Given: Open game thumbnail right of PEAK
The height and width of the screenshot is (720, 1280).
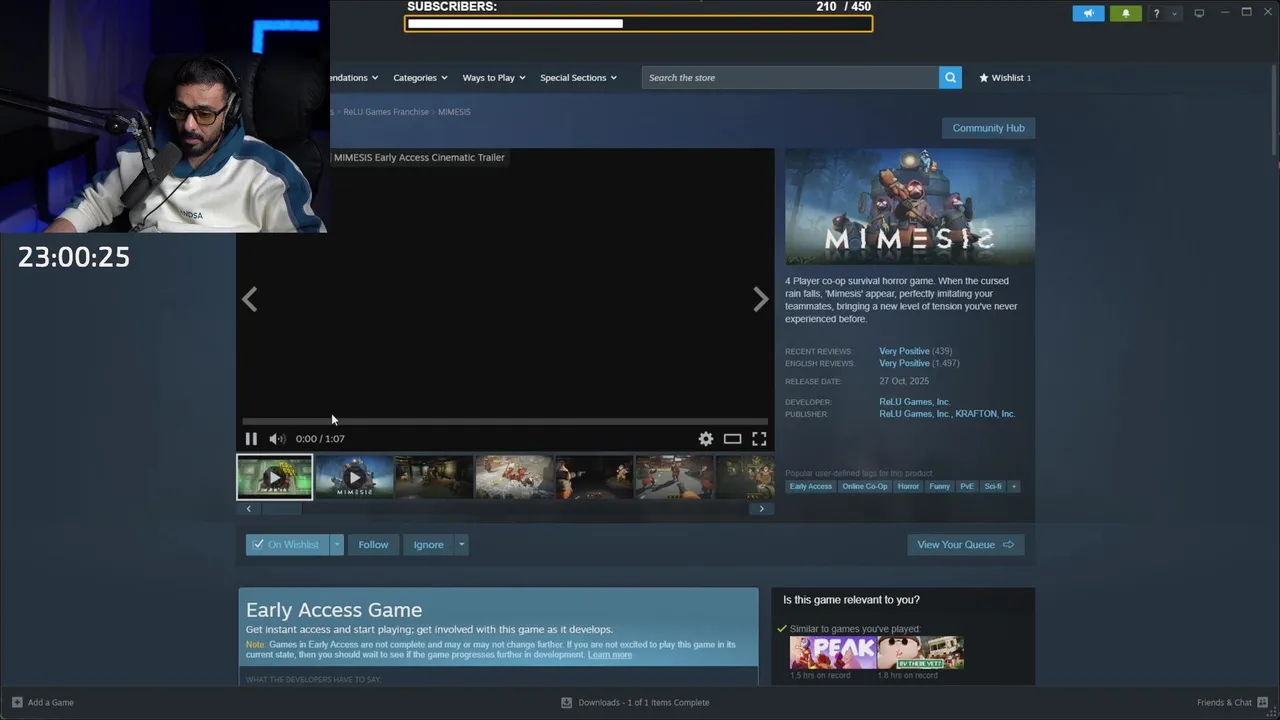Looking at the screenshot, I should [921, 653].
